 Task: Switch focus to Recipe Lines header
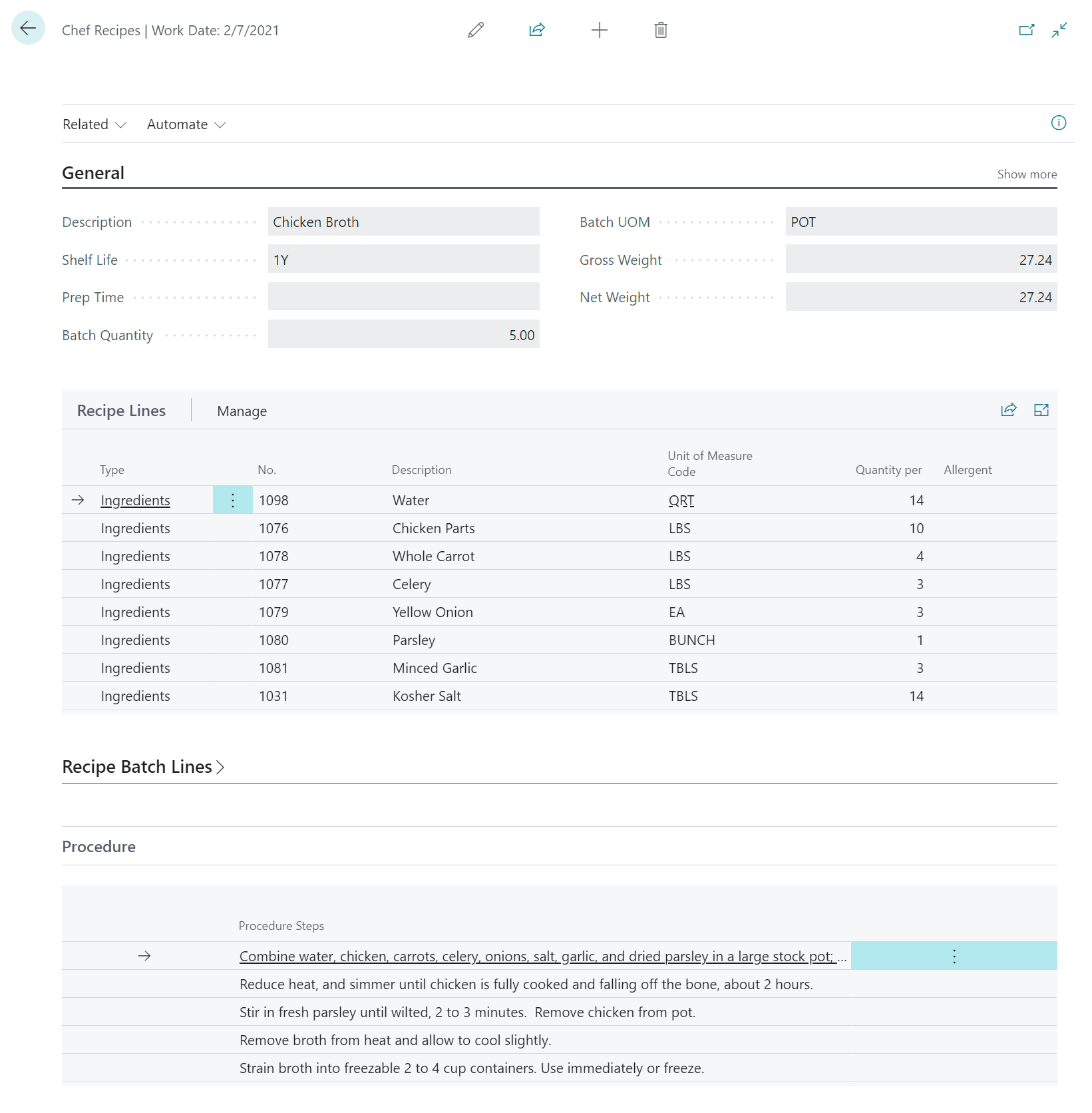[120, 410]
